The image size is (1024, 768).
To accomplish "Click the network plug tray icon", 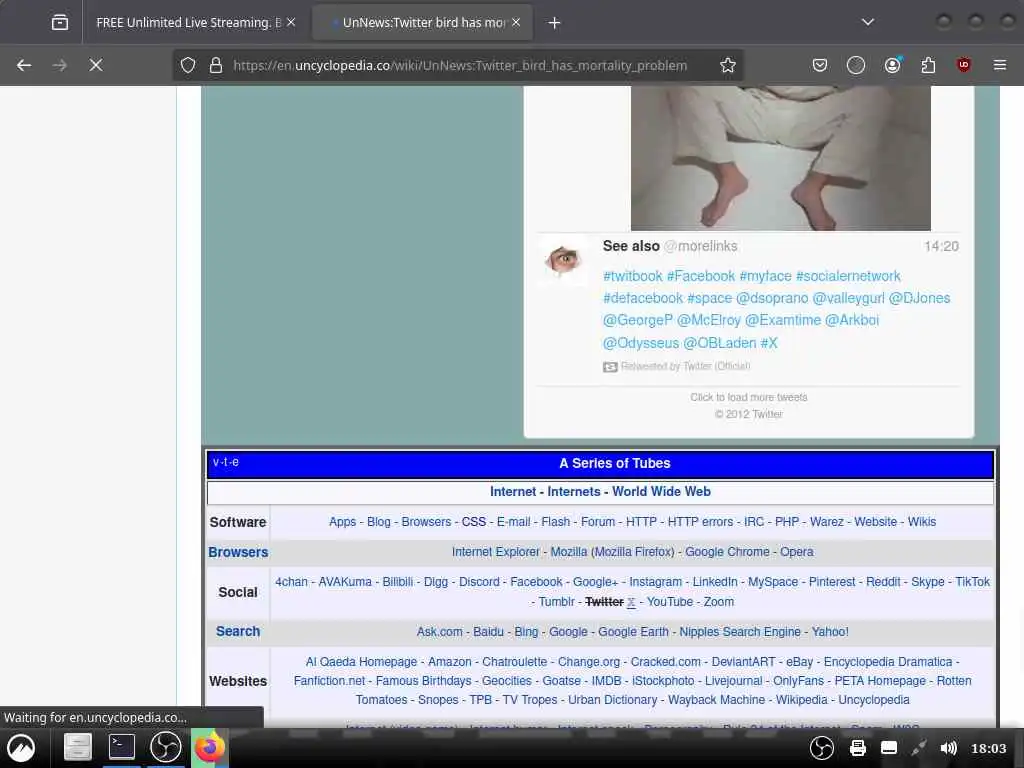I will (x=919, y=748).
